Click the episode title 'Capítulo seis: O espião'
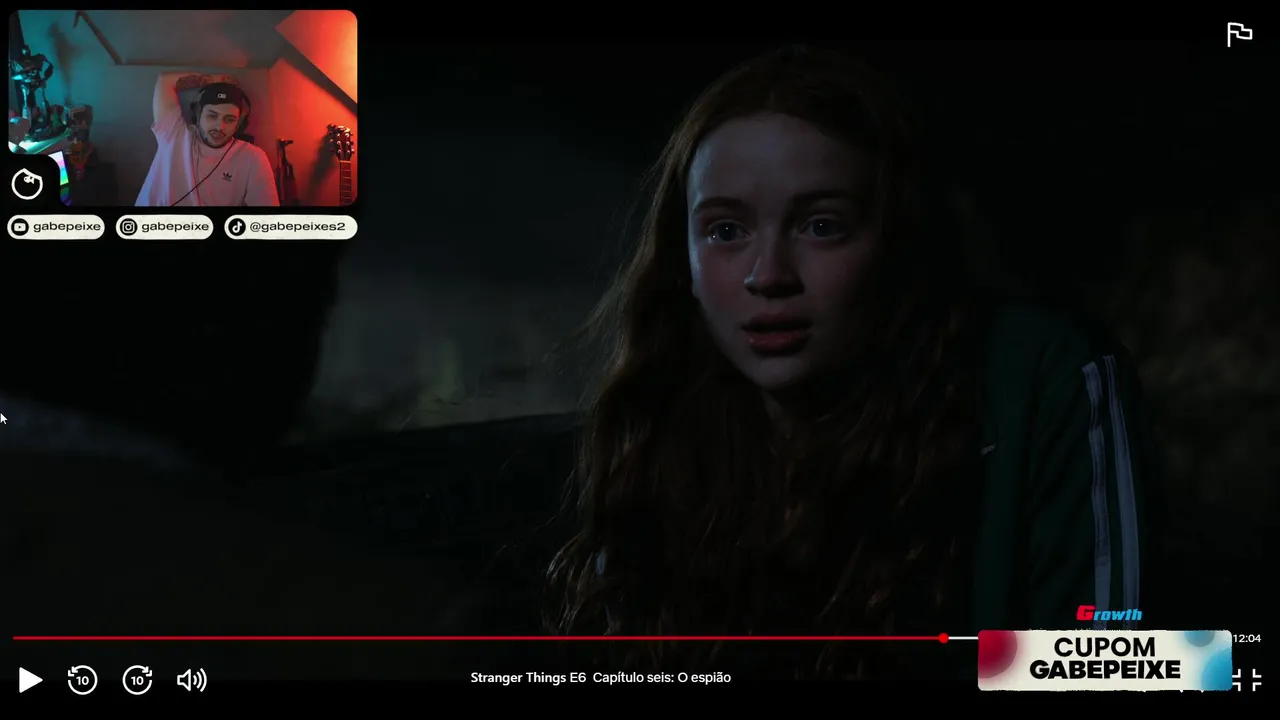1280x720 pixels. [662, 678]
